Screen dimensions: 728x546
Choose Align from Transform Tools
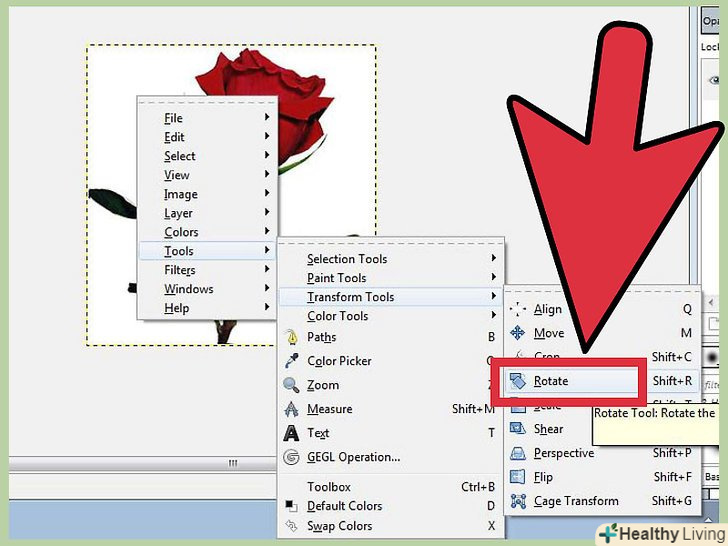click(x=602, y=309)
